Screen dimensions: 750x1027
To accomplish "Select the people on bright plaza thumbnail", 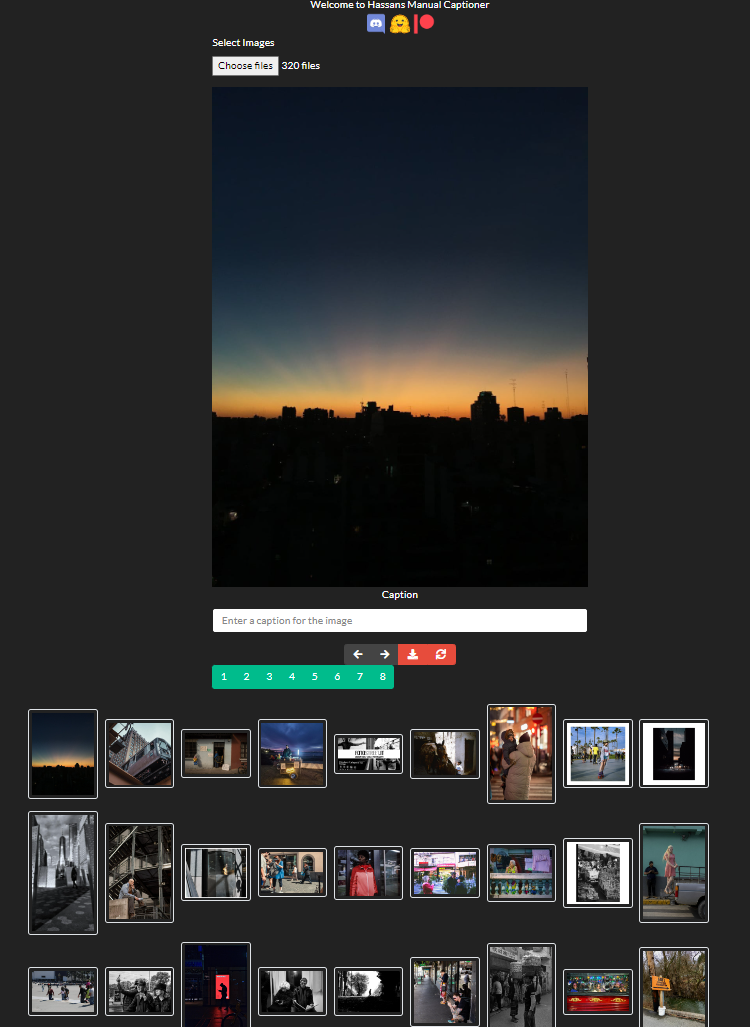I will [x=63, y=992].
